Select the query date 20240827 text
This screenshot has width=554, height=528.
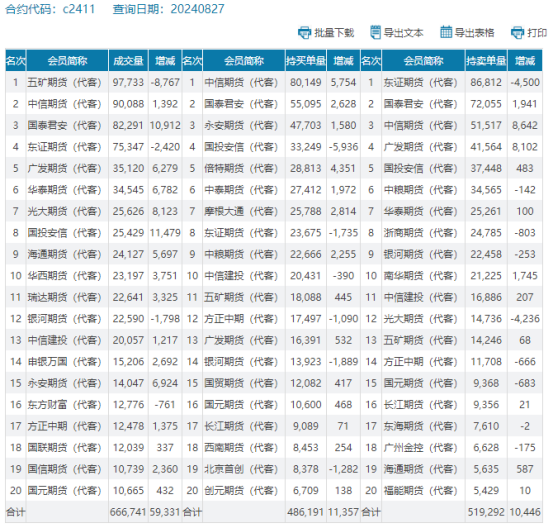(x=197, y=9)
